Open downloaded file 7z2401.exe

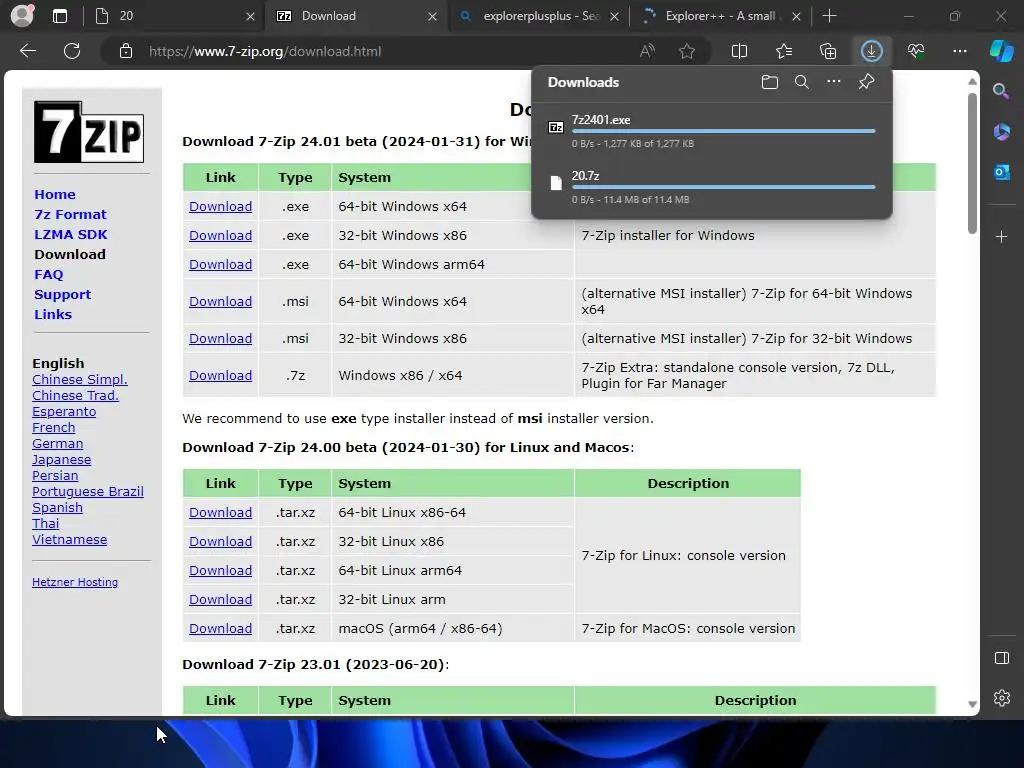tap(601, 120)
